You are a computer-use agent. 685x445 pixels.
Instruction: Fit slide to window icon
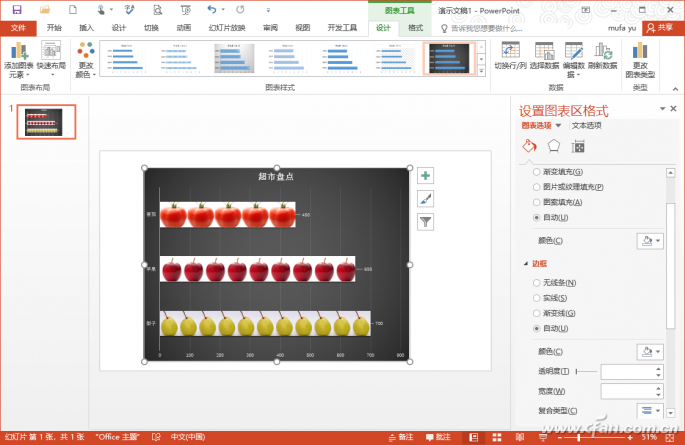pyautogui.click(x=670, y=437)
